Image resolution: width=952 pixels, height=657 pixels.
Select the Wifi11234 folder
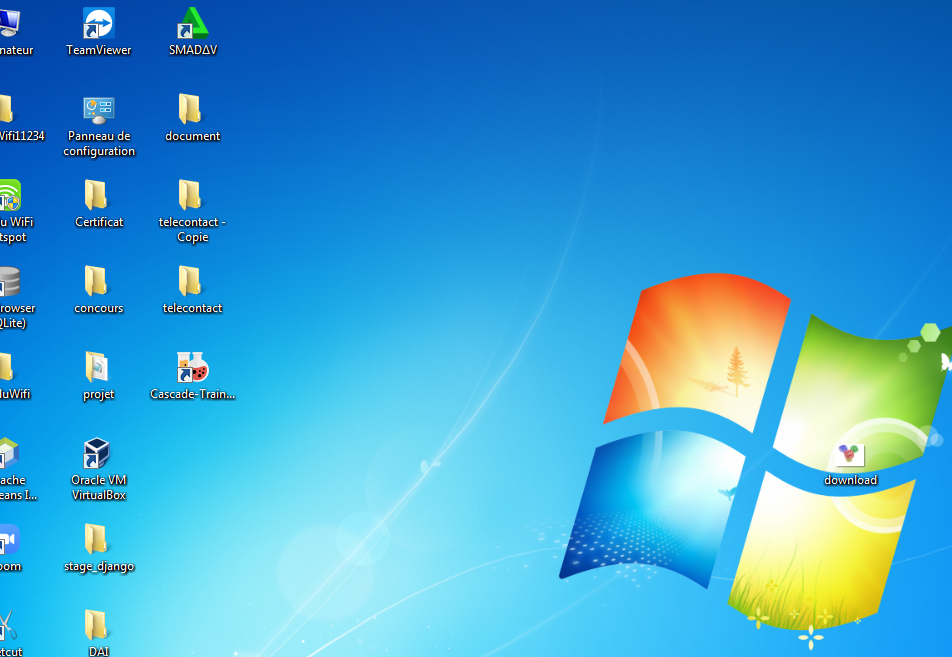pos(6,110)
